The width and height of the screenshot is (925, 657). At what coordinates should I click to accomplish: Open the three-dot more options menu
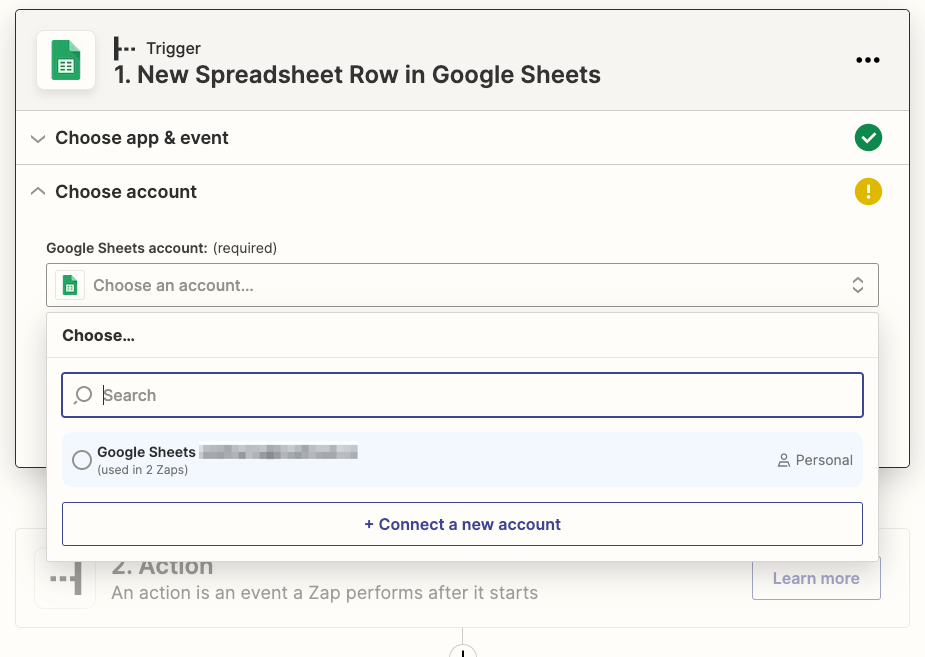tap(868, 60)
